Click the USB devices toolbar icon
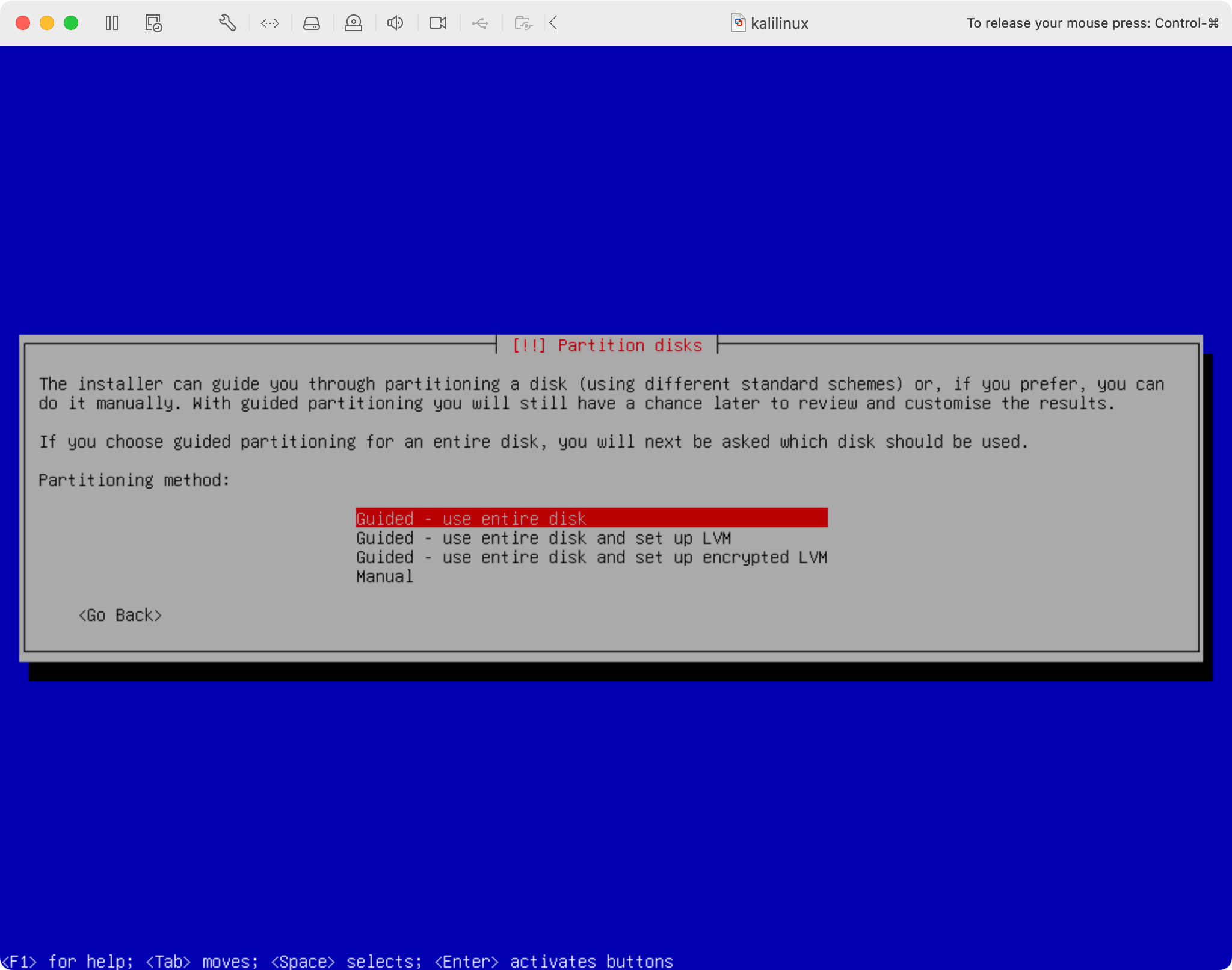This screenshot has width=1232, height=970. click(479, 23)
